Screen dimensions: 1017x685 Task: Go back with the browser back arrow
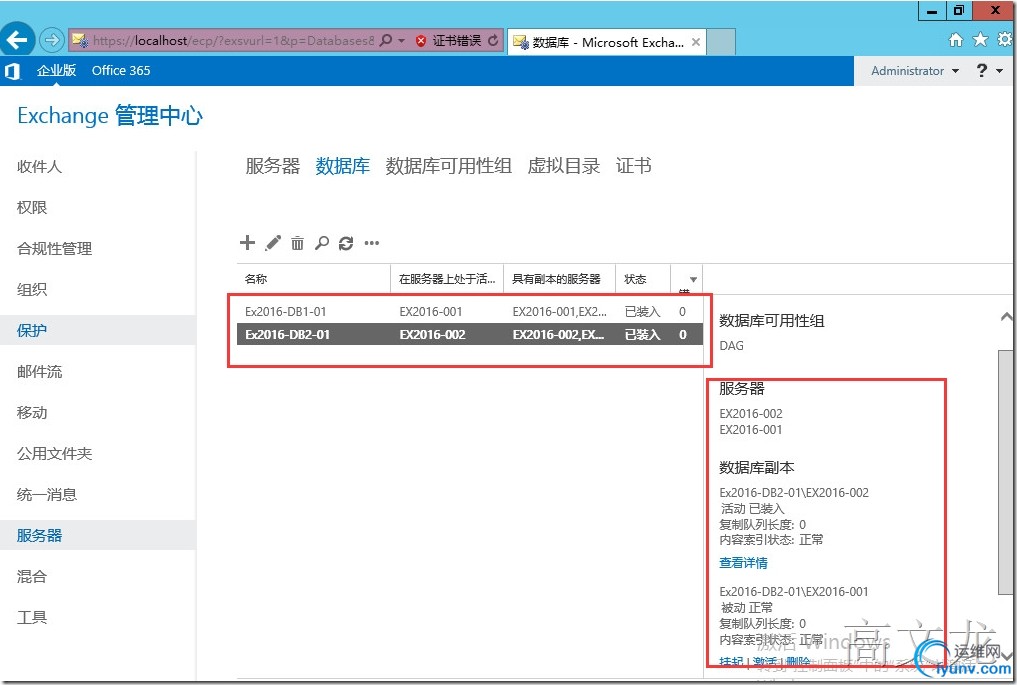[17, 40]
